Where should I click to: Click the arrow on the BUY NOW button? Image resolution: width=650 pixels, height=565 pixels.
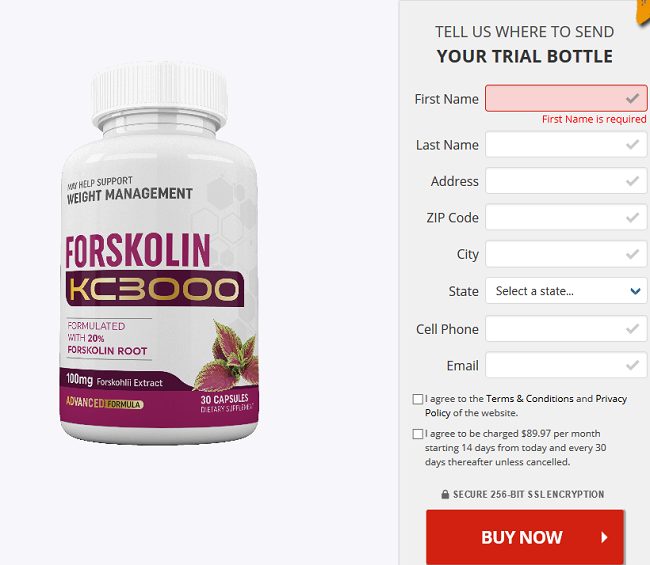coord(604,538)
